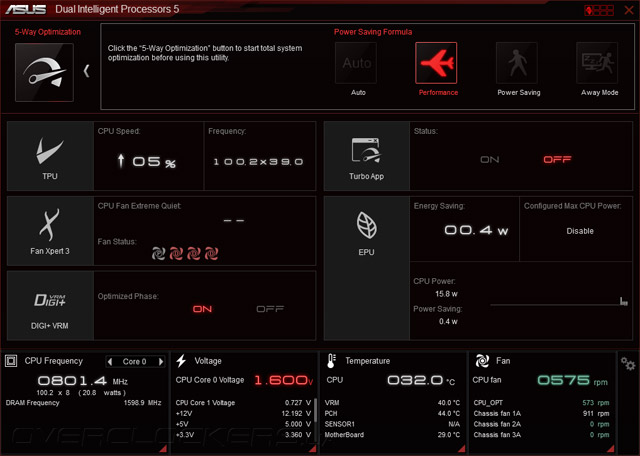640x456 pixels.
Task: Click the Energy Saving 00.4 w value
Action: 476,230
